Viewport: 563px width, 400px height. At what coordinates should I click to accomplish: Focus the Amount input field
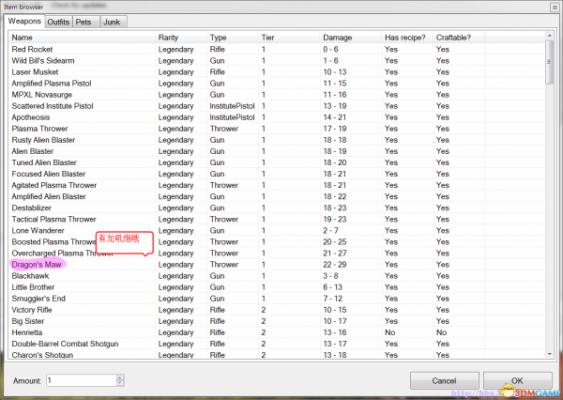point(82,380)
